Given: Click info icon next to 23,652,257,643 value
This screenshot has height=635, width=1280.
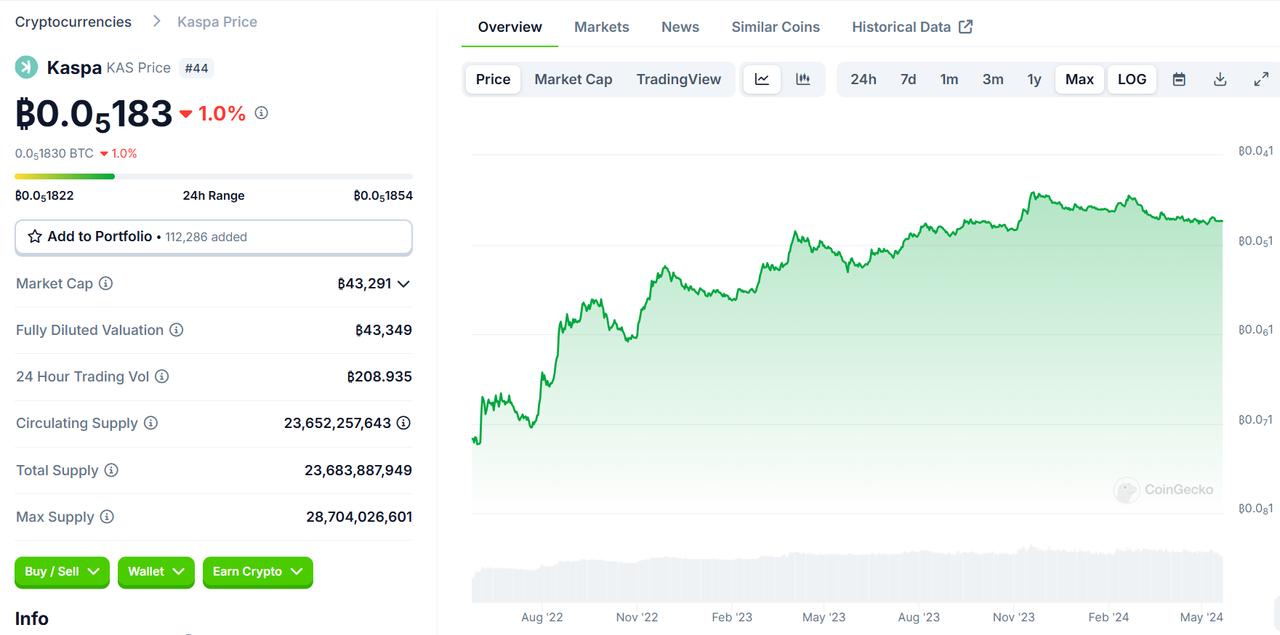Looking at the screenshot, I should (404, 423).
